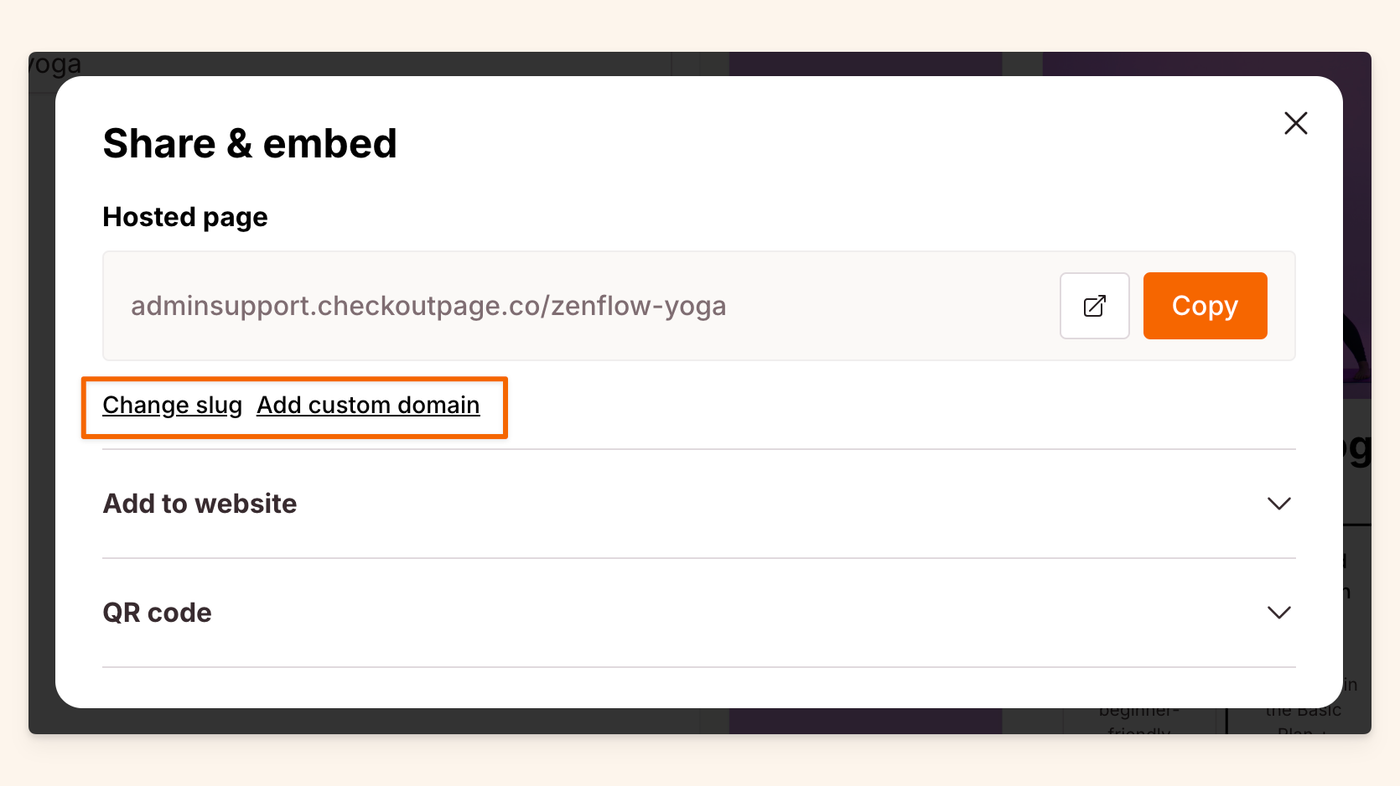Click the Change slug link

pos(172,405)
